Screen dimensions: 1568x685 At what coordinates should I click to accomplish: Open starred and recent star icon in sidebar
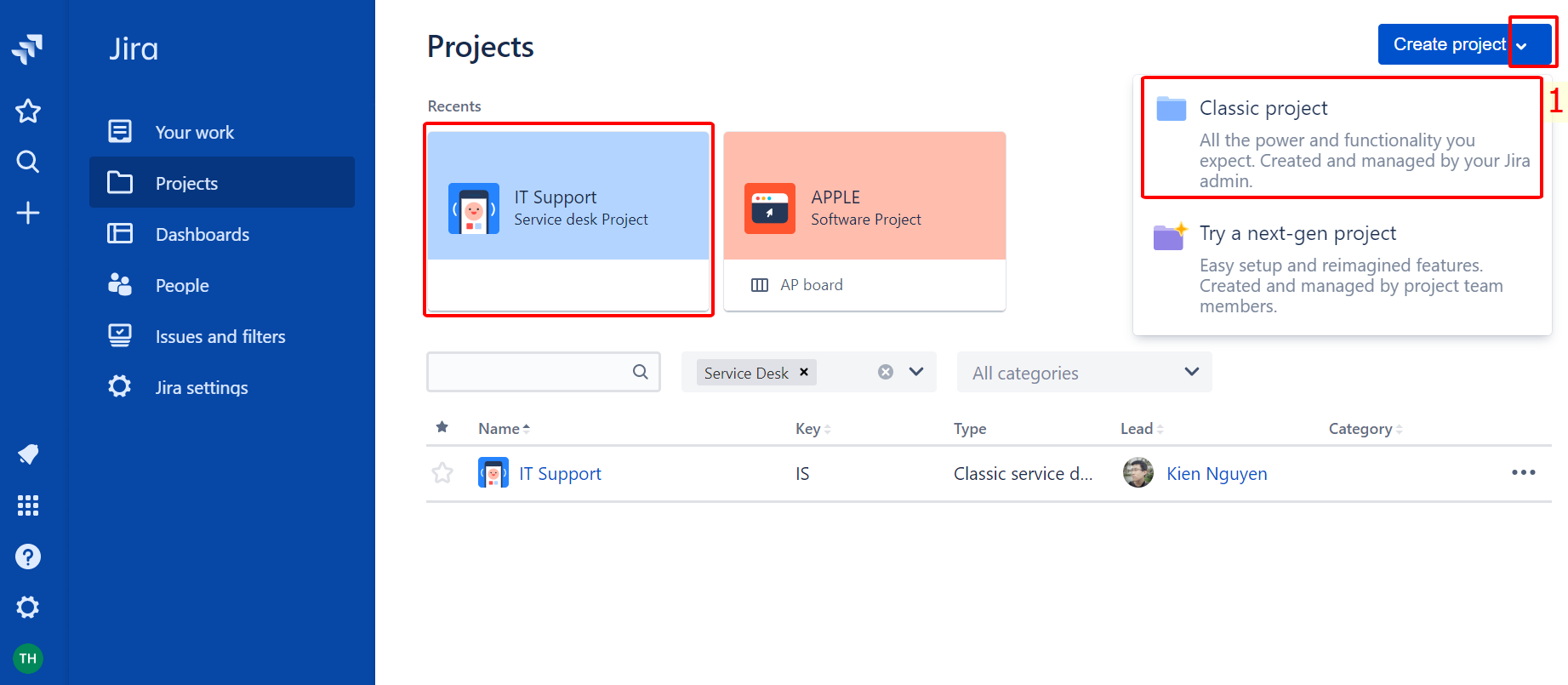pyautogui.click(x=28, y=111)
